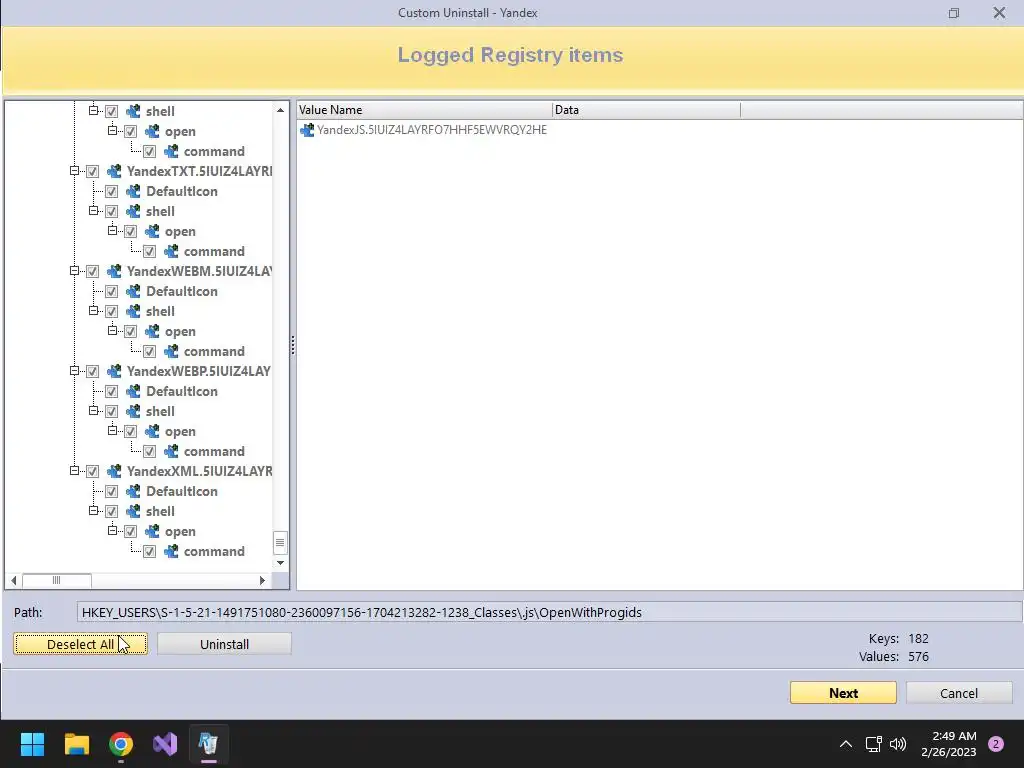This screenshot has height=768, width=1024.
Task: Uncheck the command checkbox under YandexXML
Action: coord(149,551)
